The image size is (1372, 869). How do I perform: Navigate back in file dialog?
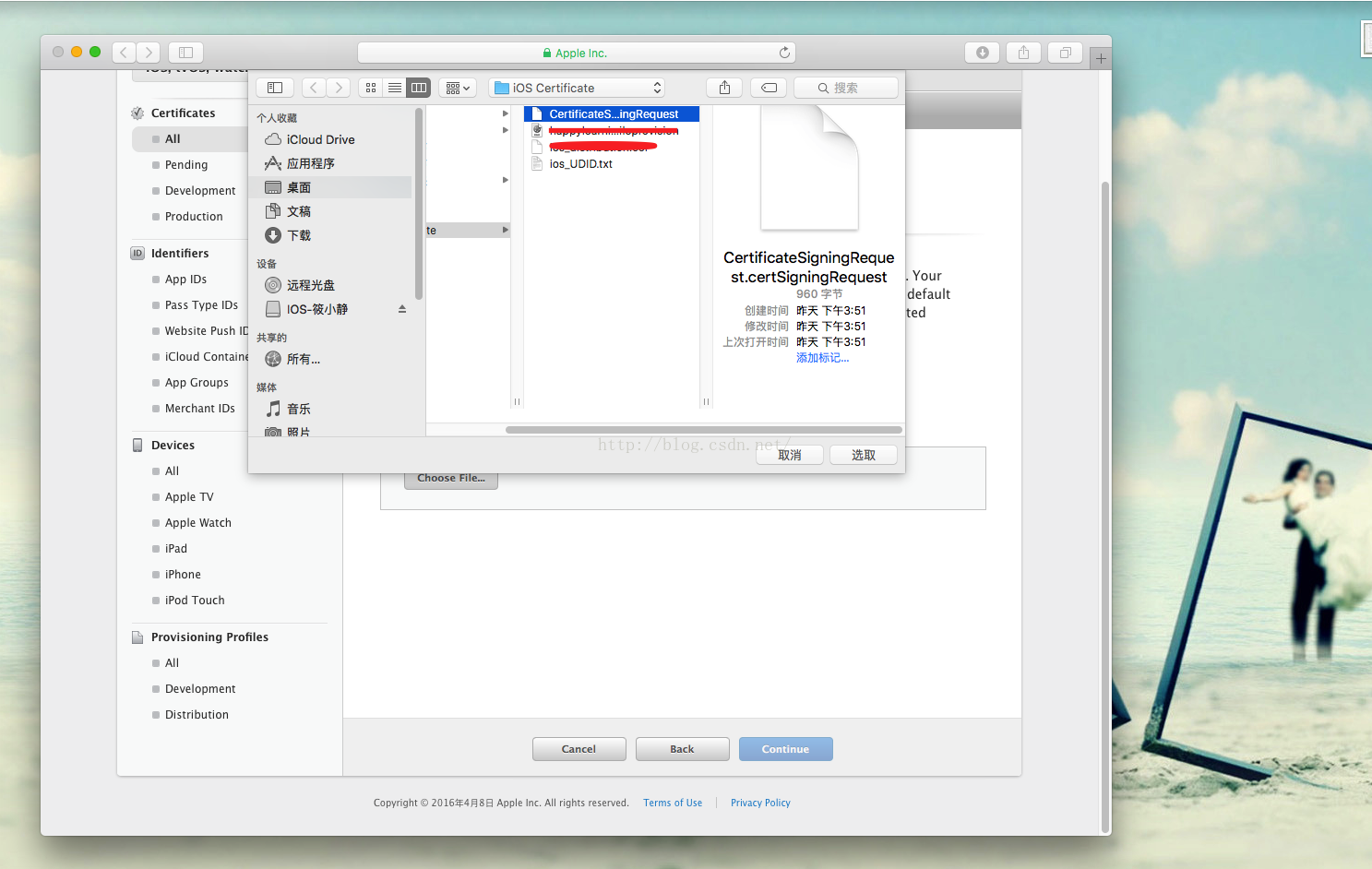[314, 88]
